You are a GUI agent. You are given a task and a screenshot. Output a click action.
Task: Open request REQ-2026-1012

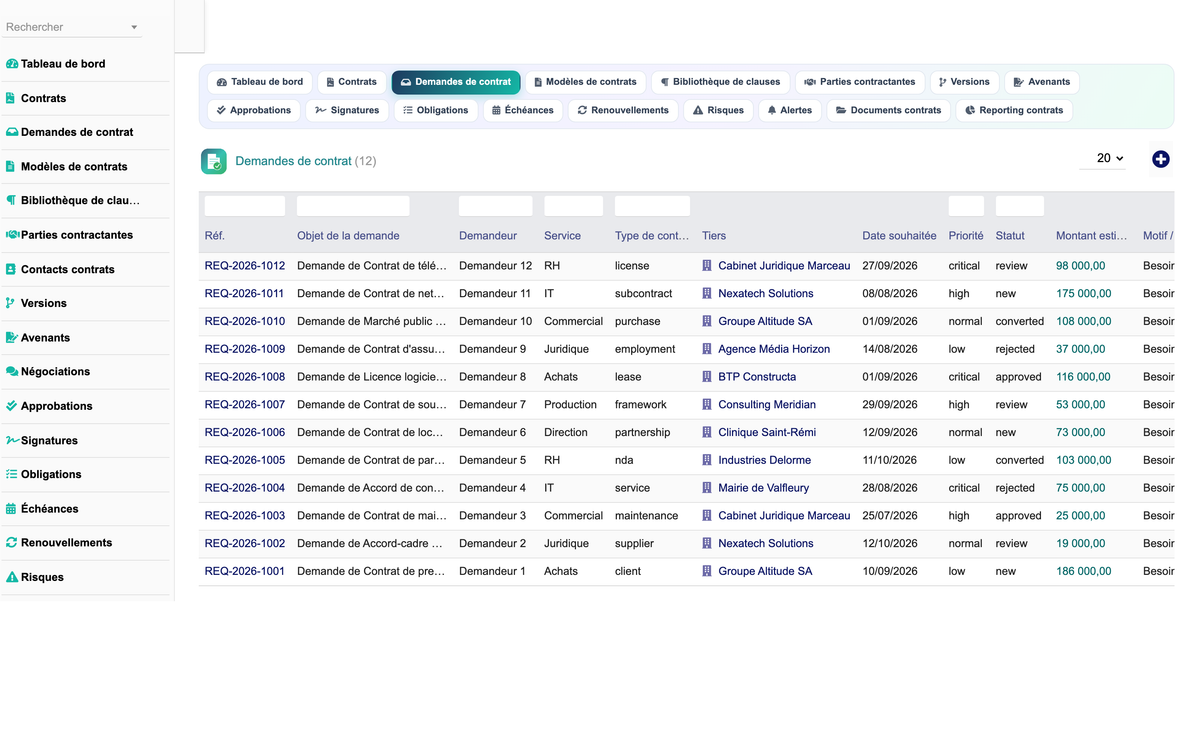(245, 266)
